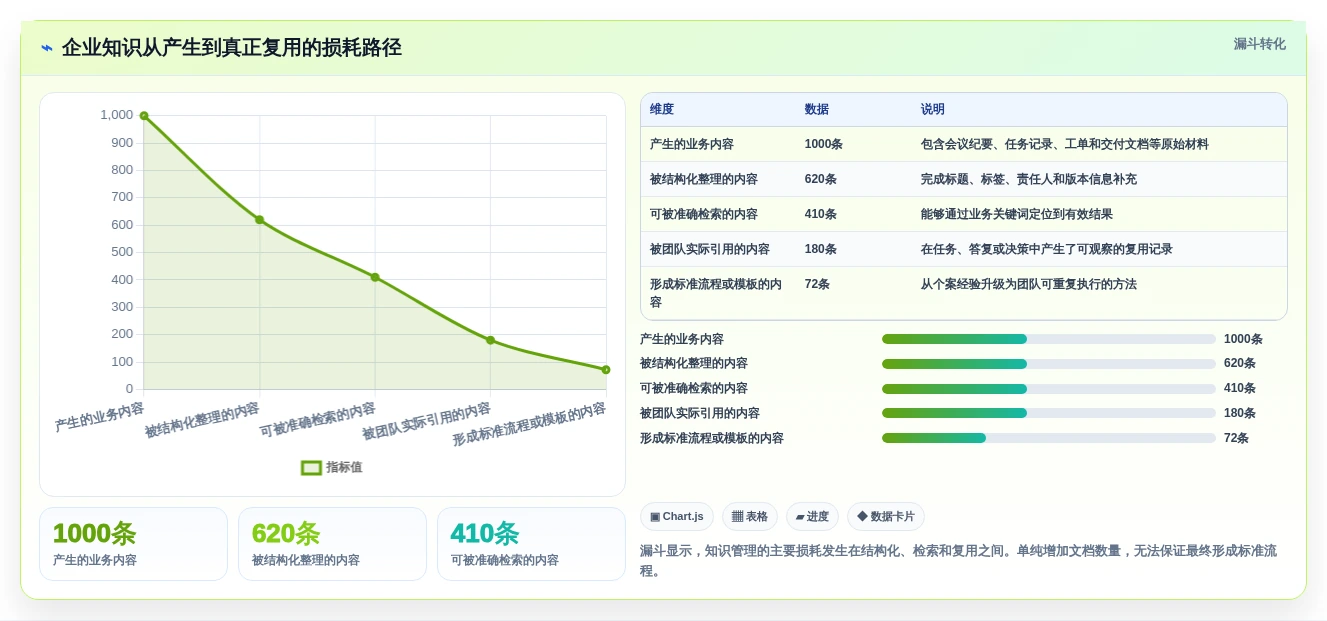Click chart data point for 被结构化整理的内容
Image resolution: width=1327 pixels, height=621 pixels.
pos(259,220)
